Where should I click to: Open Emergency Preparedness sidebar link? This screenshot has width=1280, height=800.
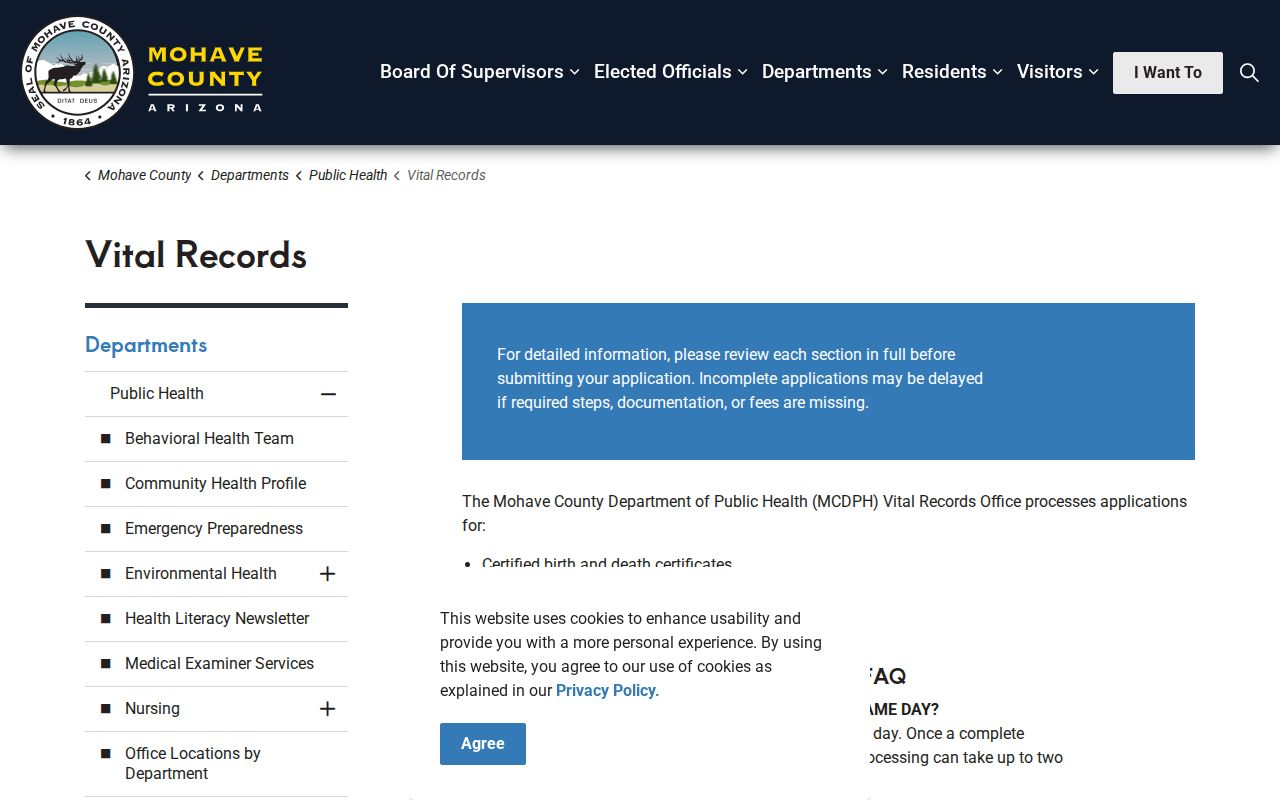(x=214, y=528)
